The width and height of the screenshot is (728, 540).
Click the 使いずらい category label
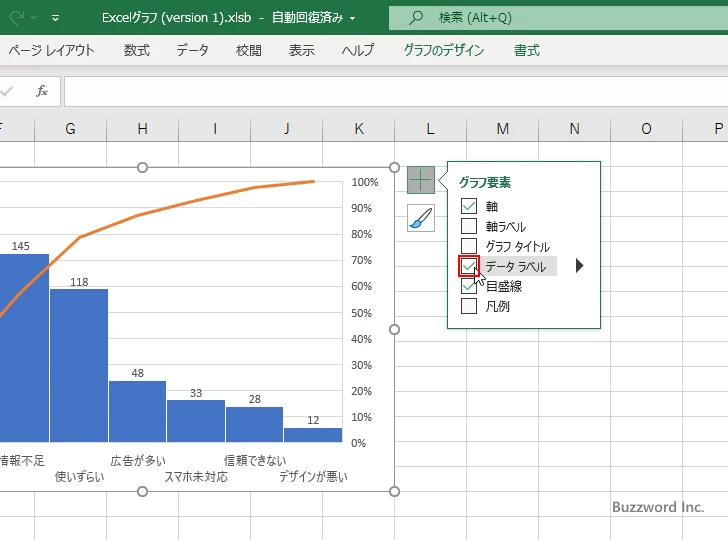click(x=79, y=476)
